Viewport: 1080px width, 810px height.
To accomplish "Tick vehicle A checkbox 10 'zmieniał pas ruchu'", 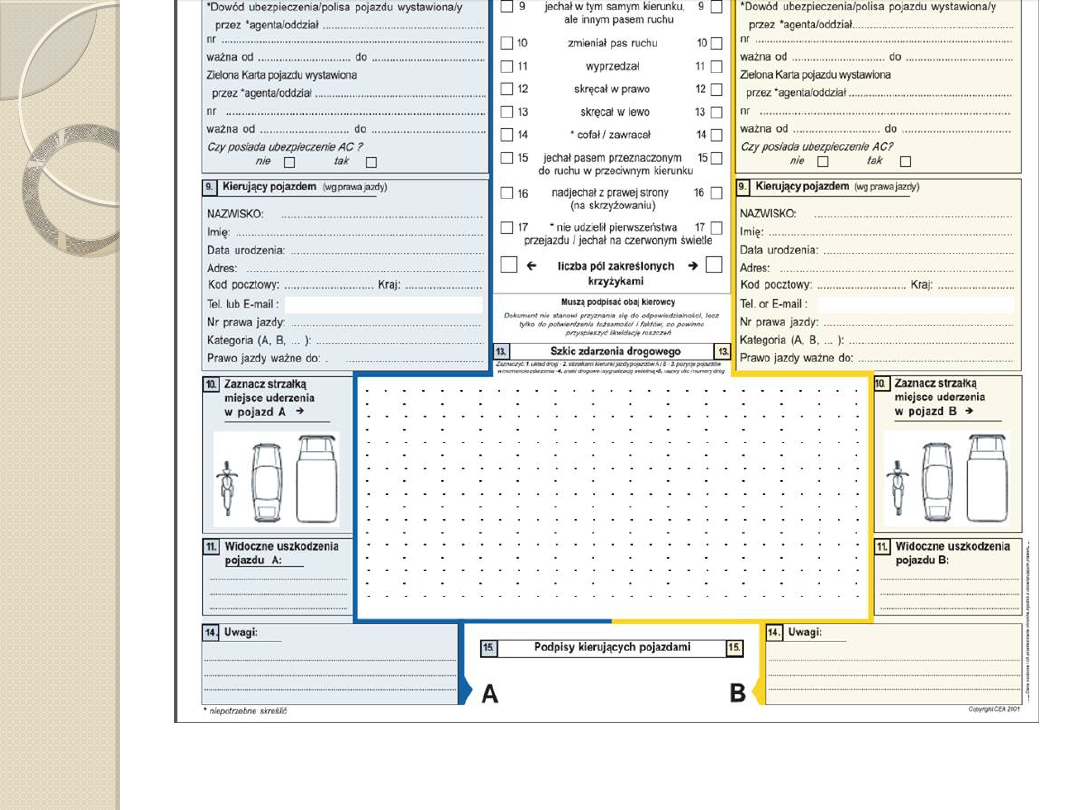I will (507, 44).
